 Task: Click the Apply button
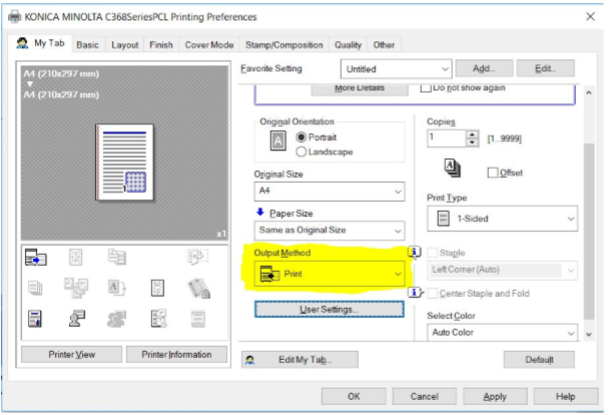495,397
